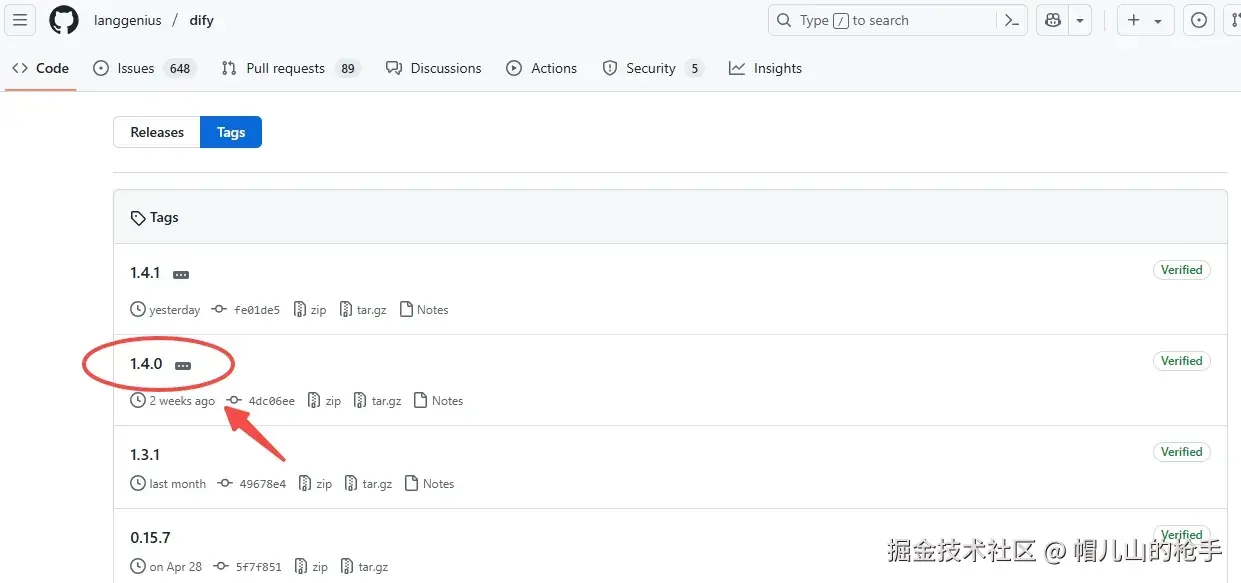Select the Releases toggle button
Screen dimensions: 1241x583
click(x=157, y=132)
